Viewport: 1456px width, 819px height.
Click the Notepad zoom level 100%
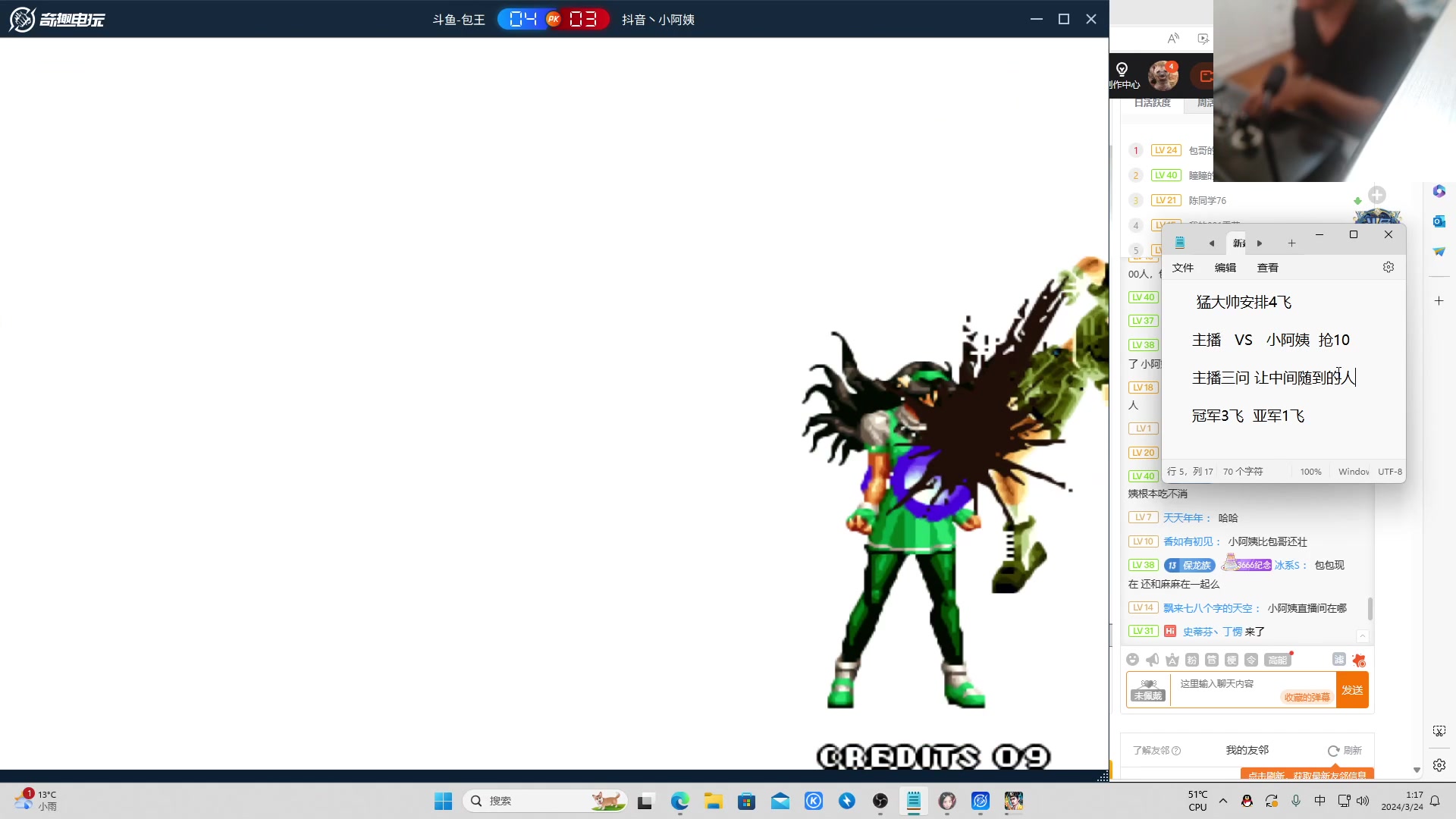coord(1310,472)
